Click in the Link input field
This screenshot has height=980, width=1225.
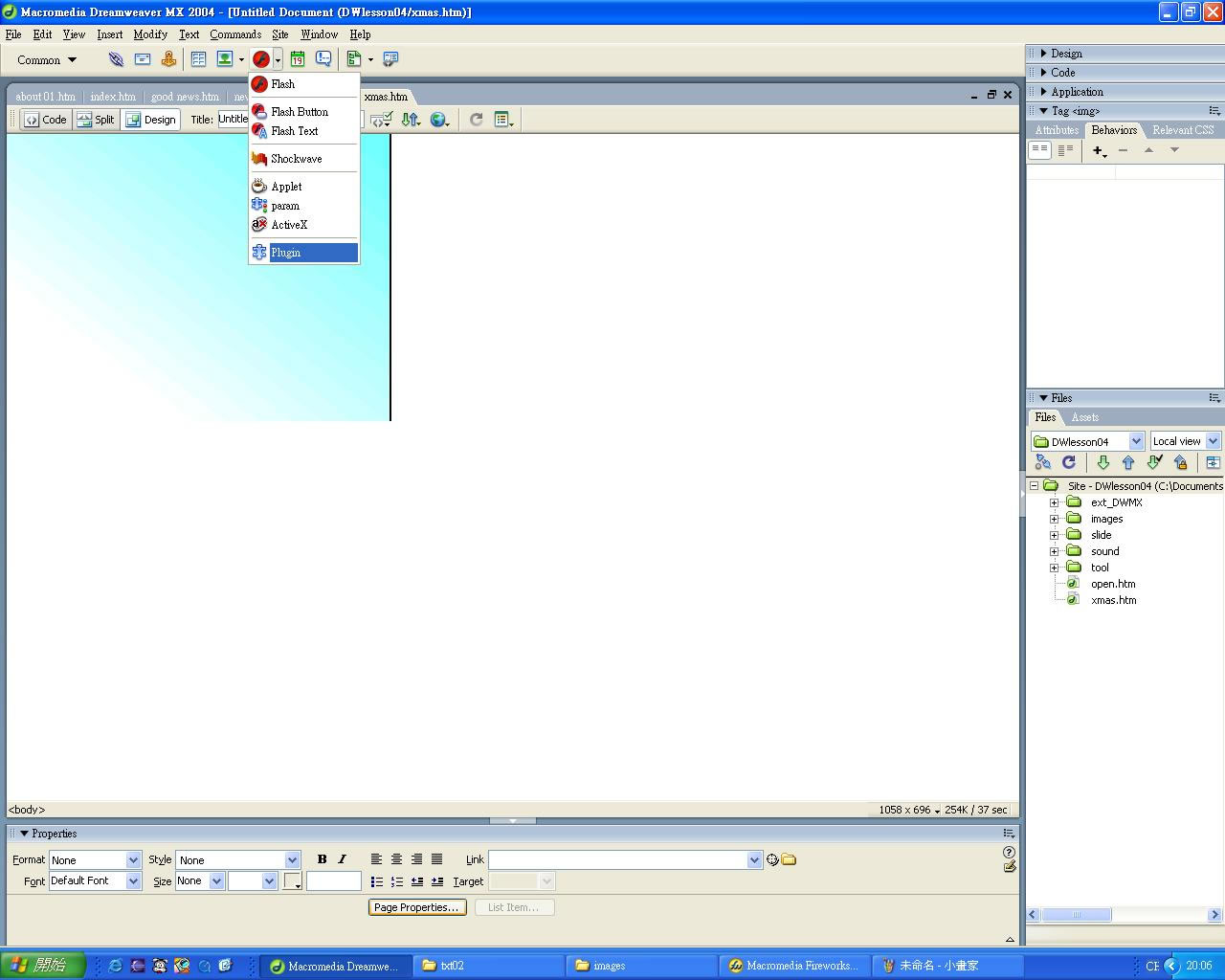(x=618, y=859)
